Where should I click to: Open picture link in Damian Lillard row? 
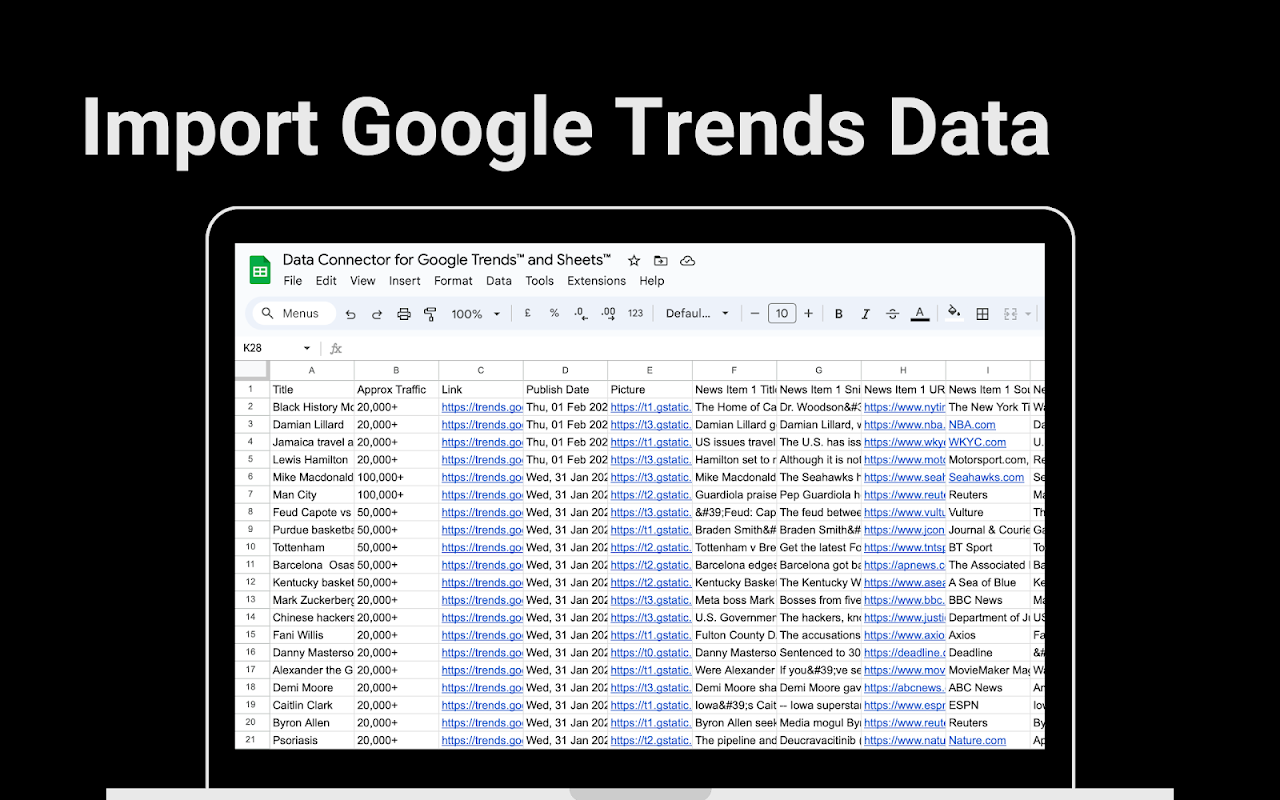[650, 424]
